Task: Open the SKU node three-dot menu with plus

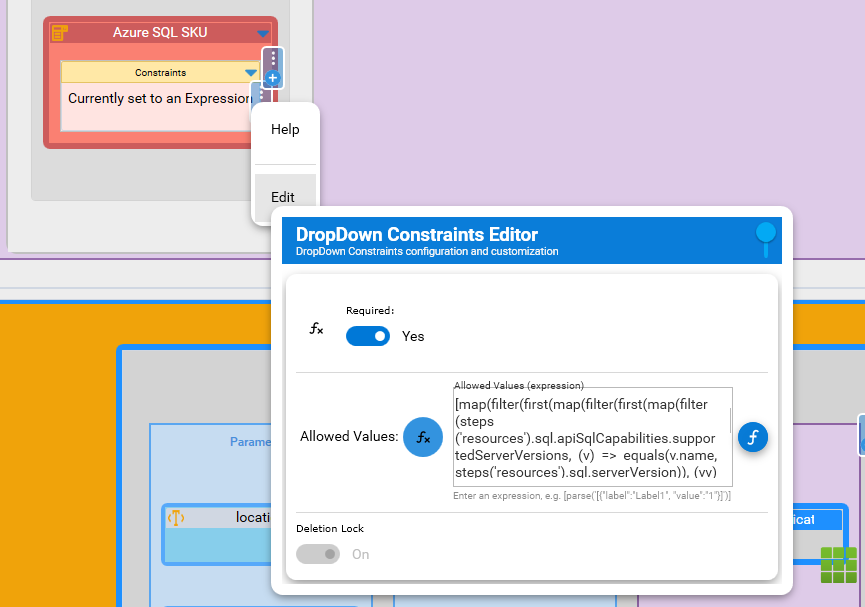Action: tap(273, 67)
